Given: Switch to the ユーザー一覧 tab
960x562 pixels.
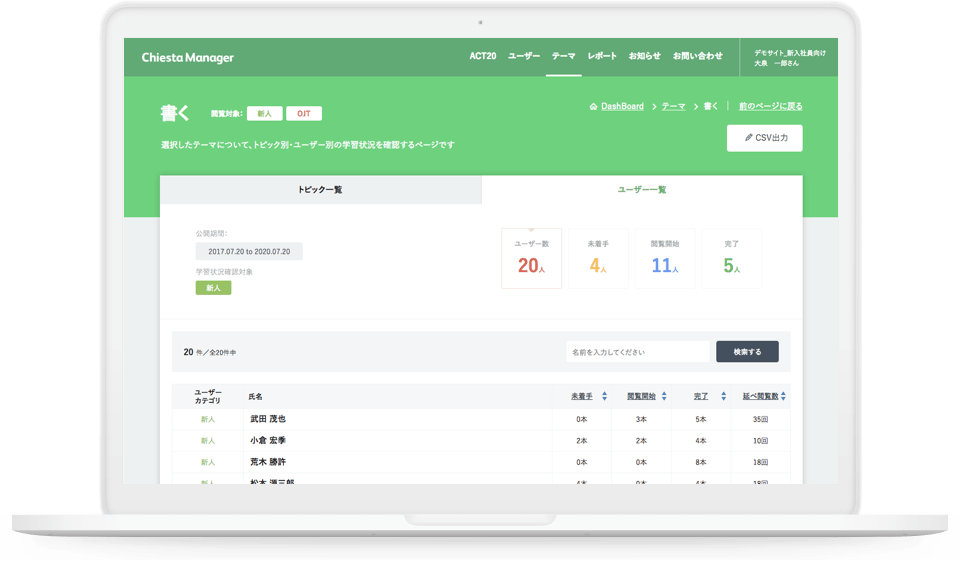Looking at the screenshot, I should pos(641,190).
